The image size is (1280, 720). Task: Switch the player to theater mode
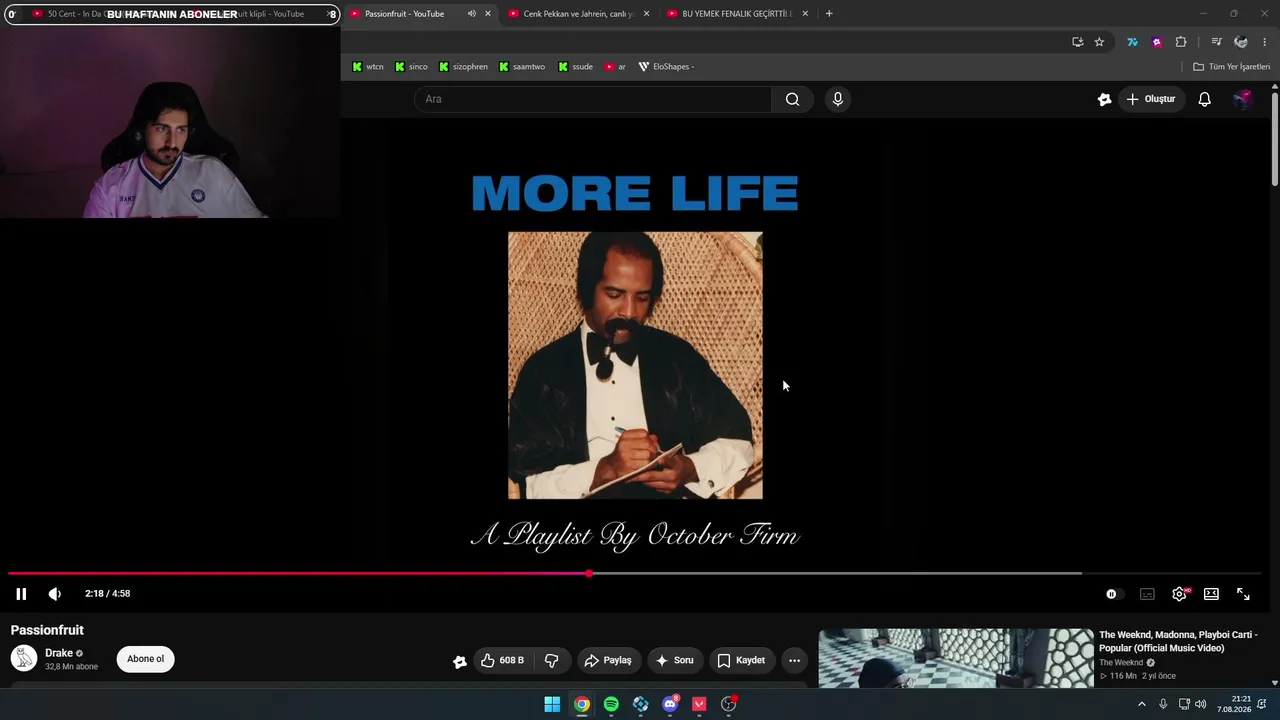click(x=1211, y=594)
